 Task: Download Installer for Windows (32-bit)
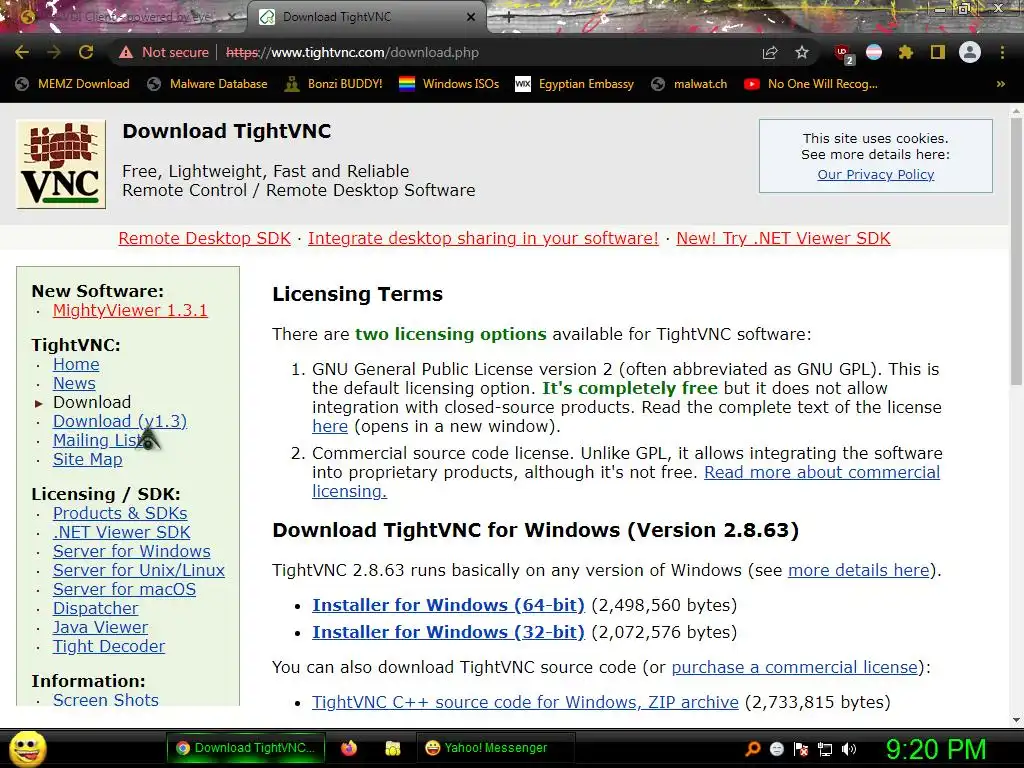(x=448, y=632)
